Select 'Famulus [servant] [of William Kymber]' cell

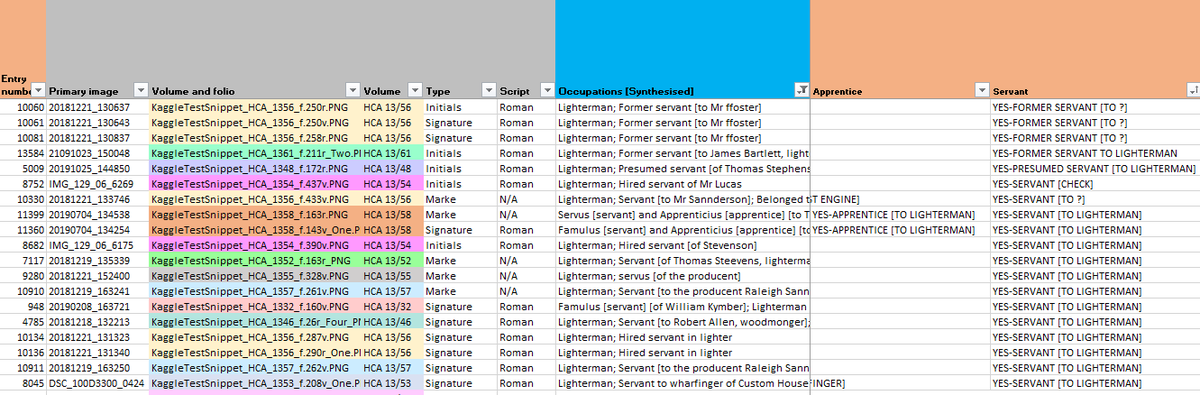coord(683,306)
